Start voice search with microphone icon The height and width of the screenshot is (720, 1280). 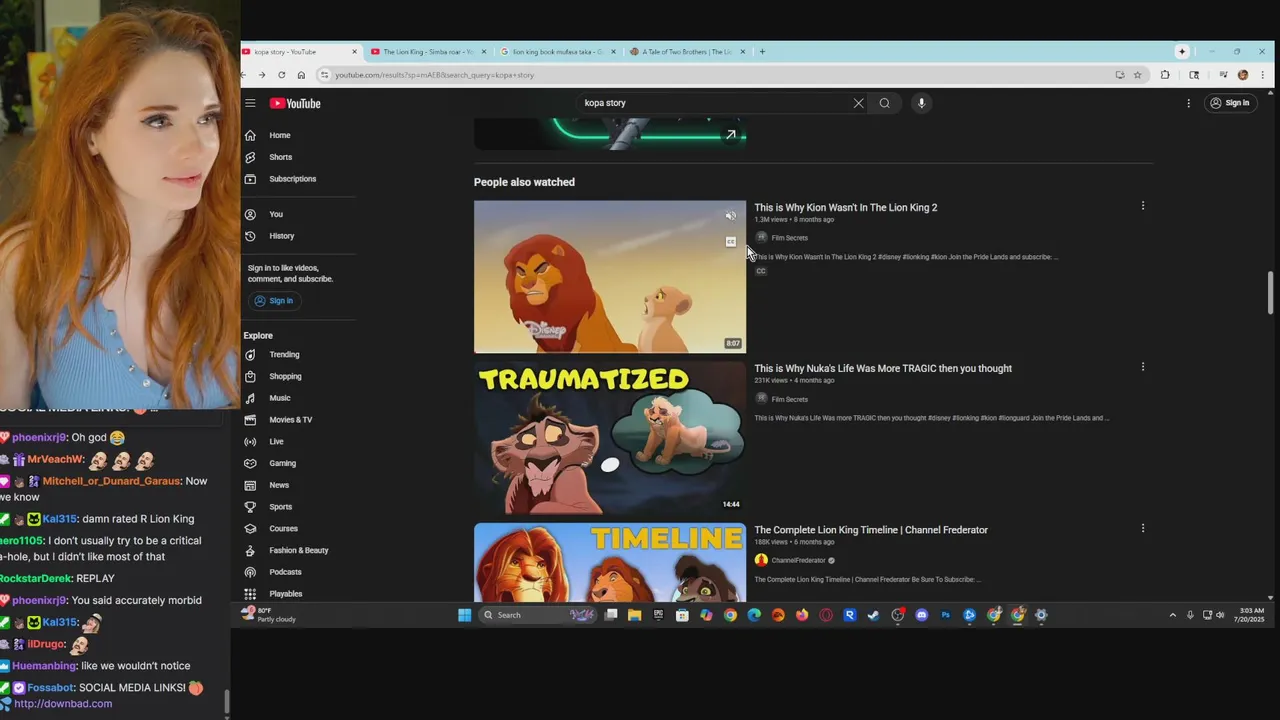(x=922, y=103)
